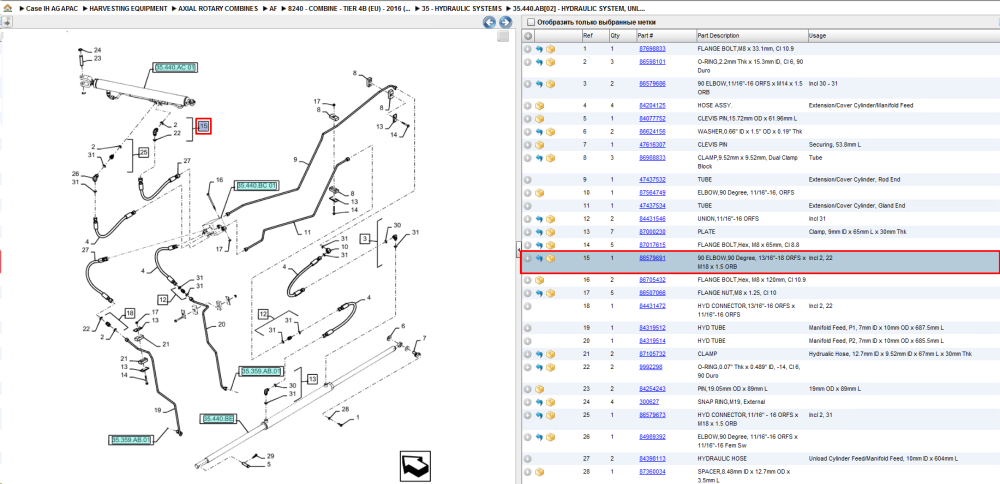Image resolution: width=1000 pixels, height=484 pixels.
Task: Open part number 84398113 link
Action: tap(652, 458)
